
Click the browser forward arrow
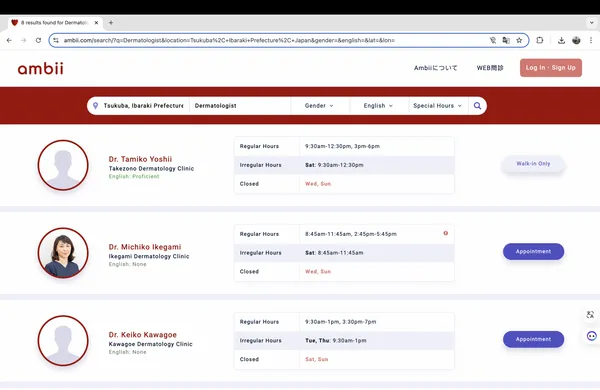(23, 40)
